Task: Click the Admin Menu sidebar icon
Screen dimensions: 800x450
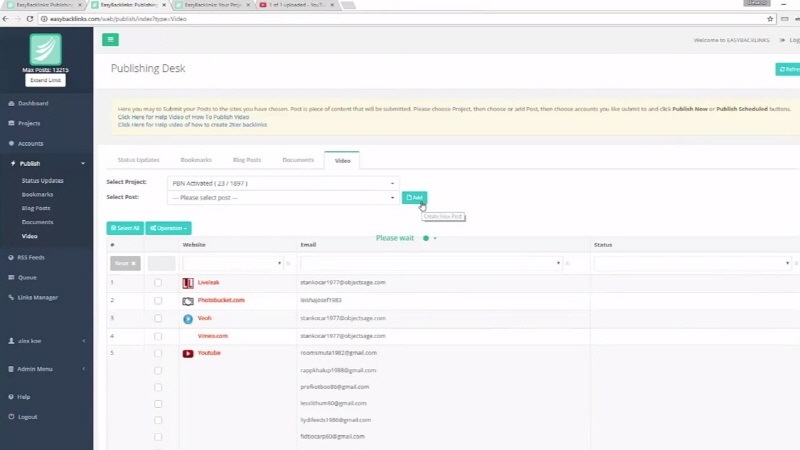Action: [11, 369]
